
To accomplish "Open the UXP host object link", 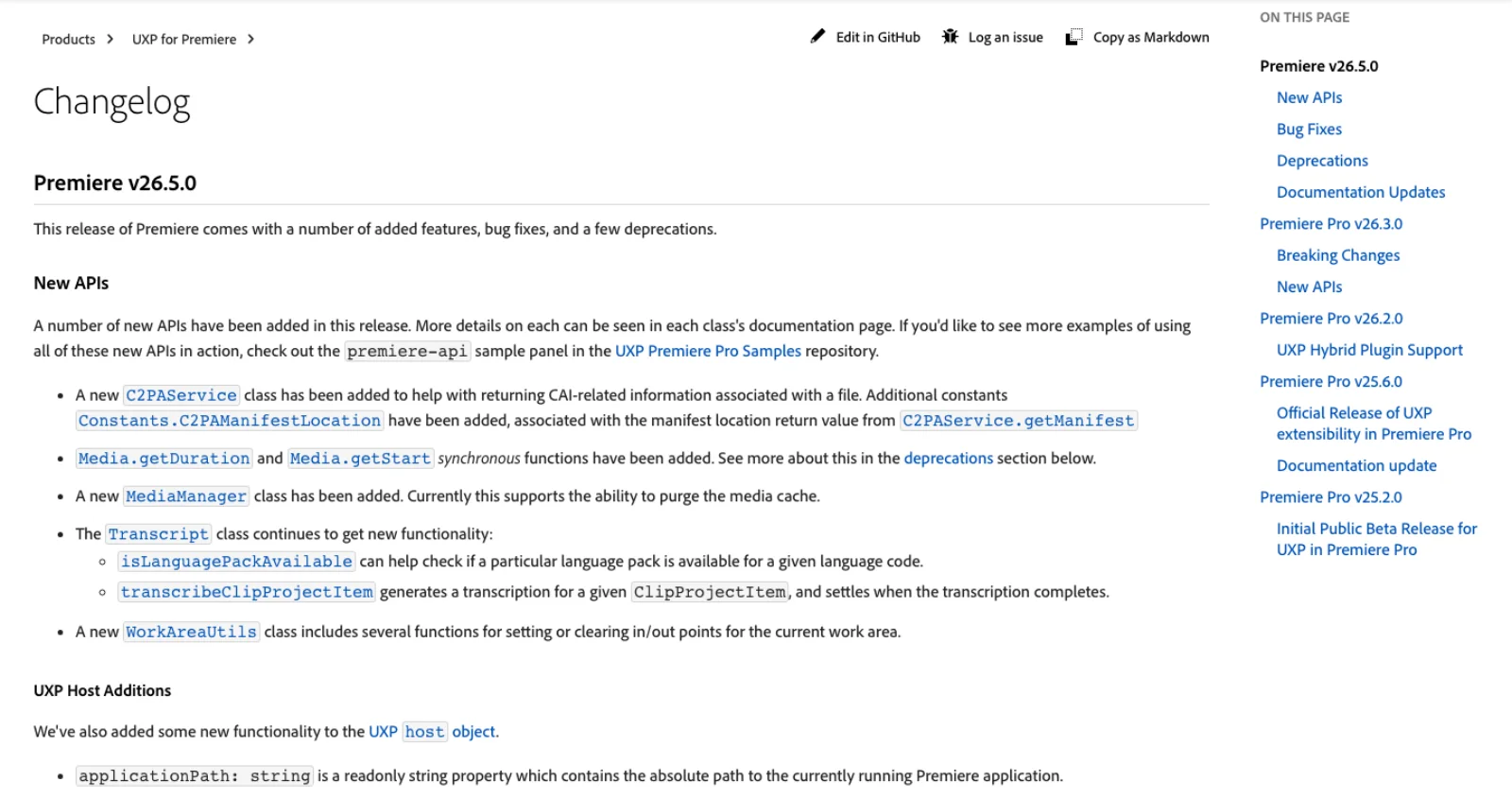I will click(x=432, y=732).
